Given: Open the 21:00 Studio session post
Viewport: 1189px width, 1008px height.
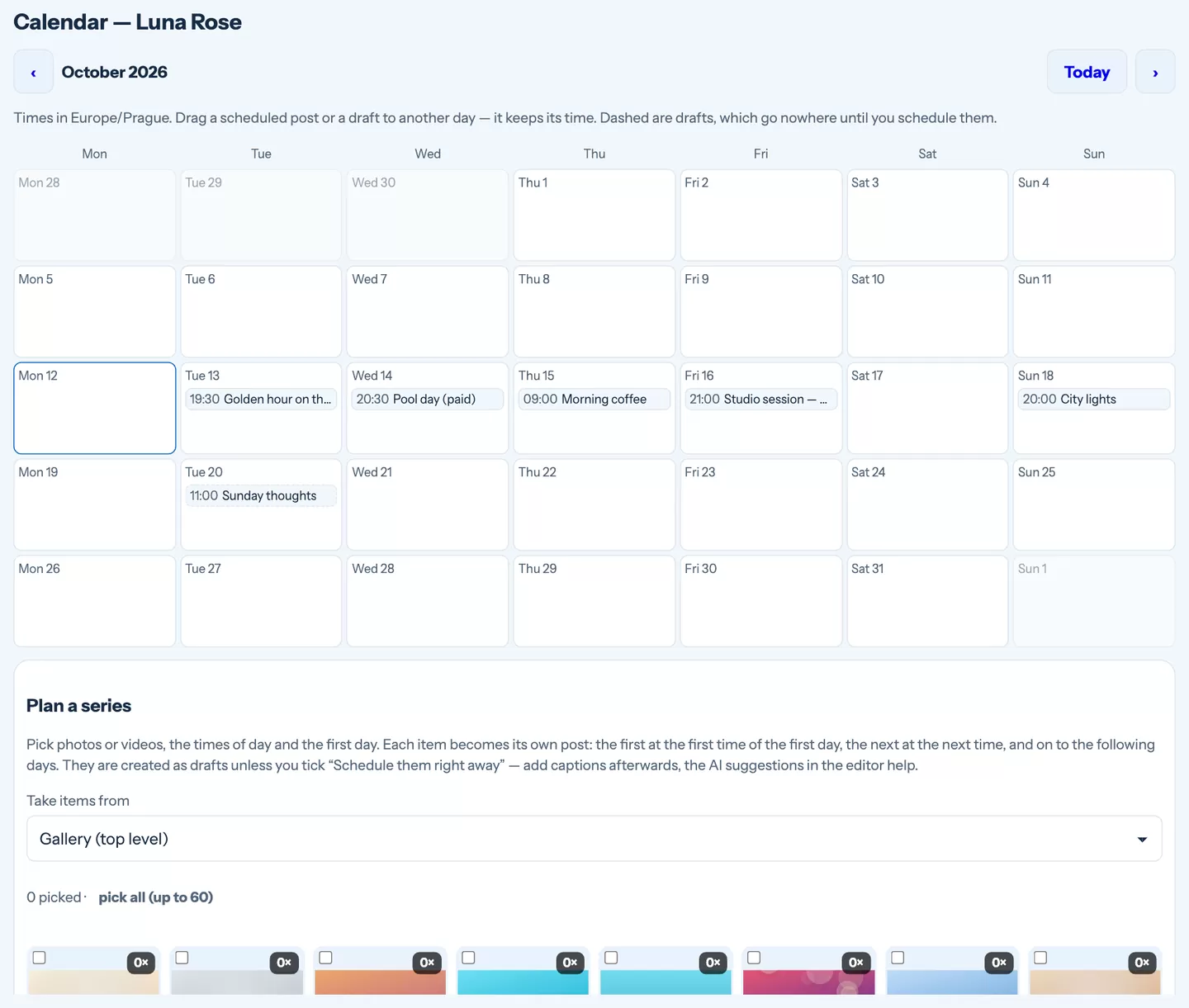Looking at the screenshot, I should [761, 399].
